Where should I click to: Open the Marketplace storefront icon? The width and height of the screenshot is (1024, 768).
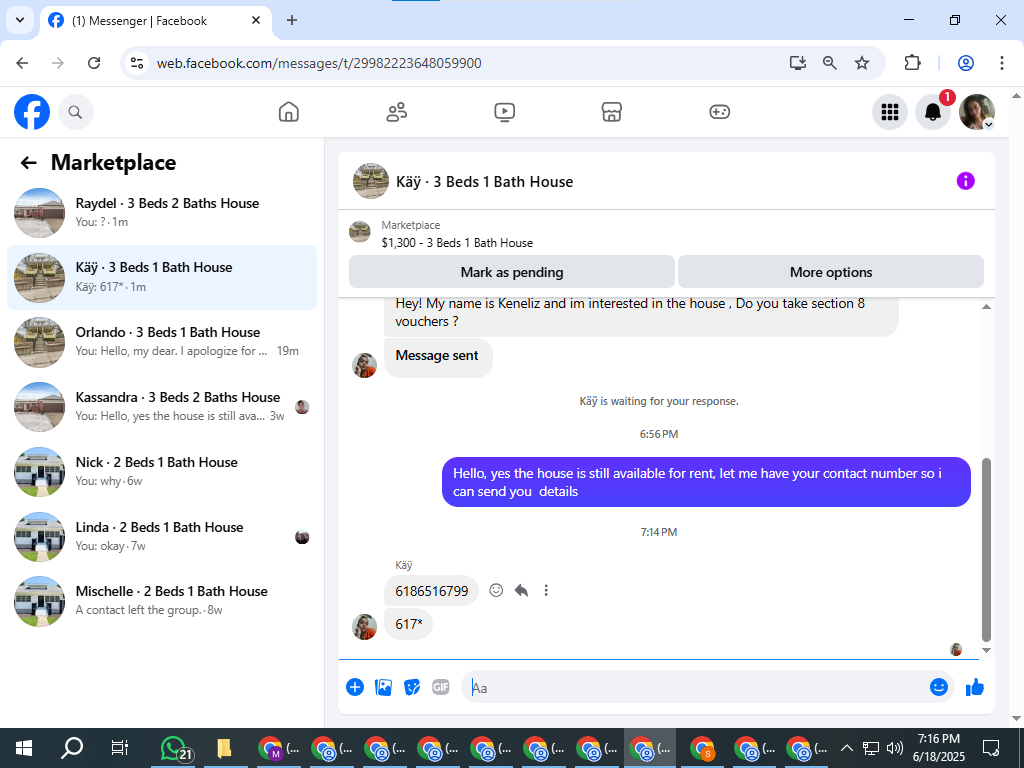[x=611, y=112]
